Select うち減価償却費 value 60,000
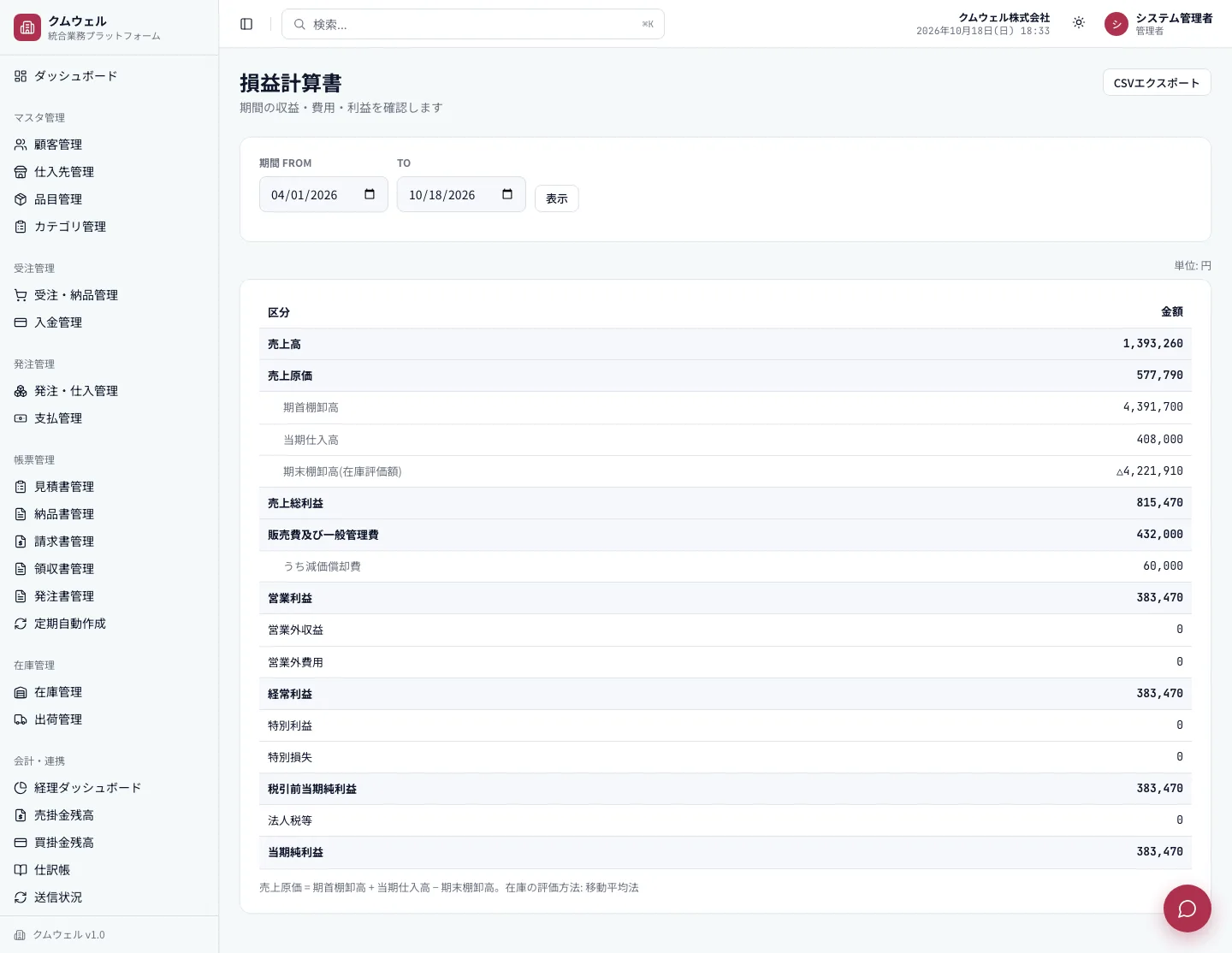 coord(1163,566)
